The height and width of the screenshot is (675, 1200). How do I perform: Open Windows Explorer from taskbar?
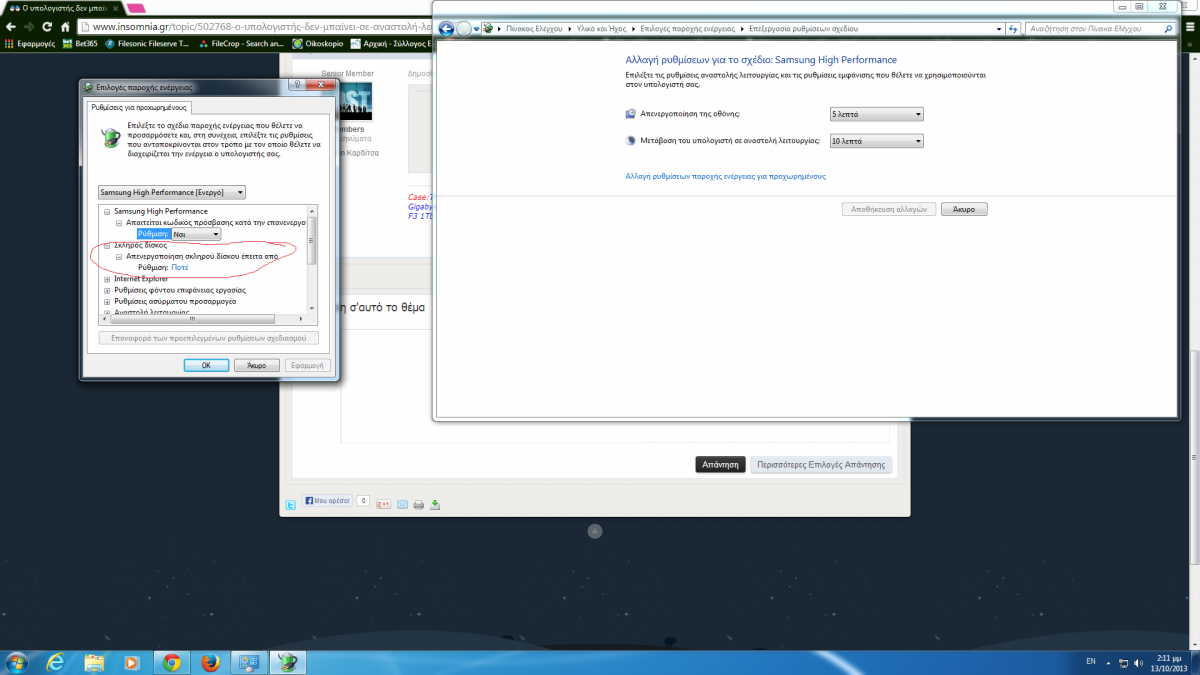pyautogui.click(x=95, y=662)
